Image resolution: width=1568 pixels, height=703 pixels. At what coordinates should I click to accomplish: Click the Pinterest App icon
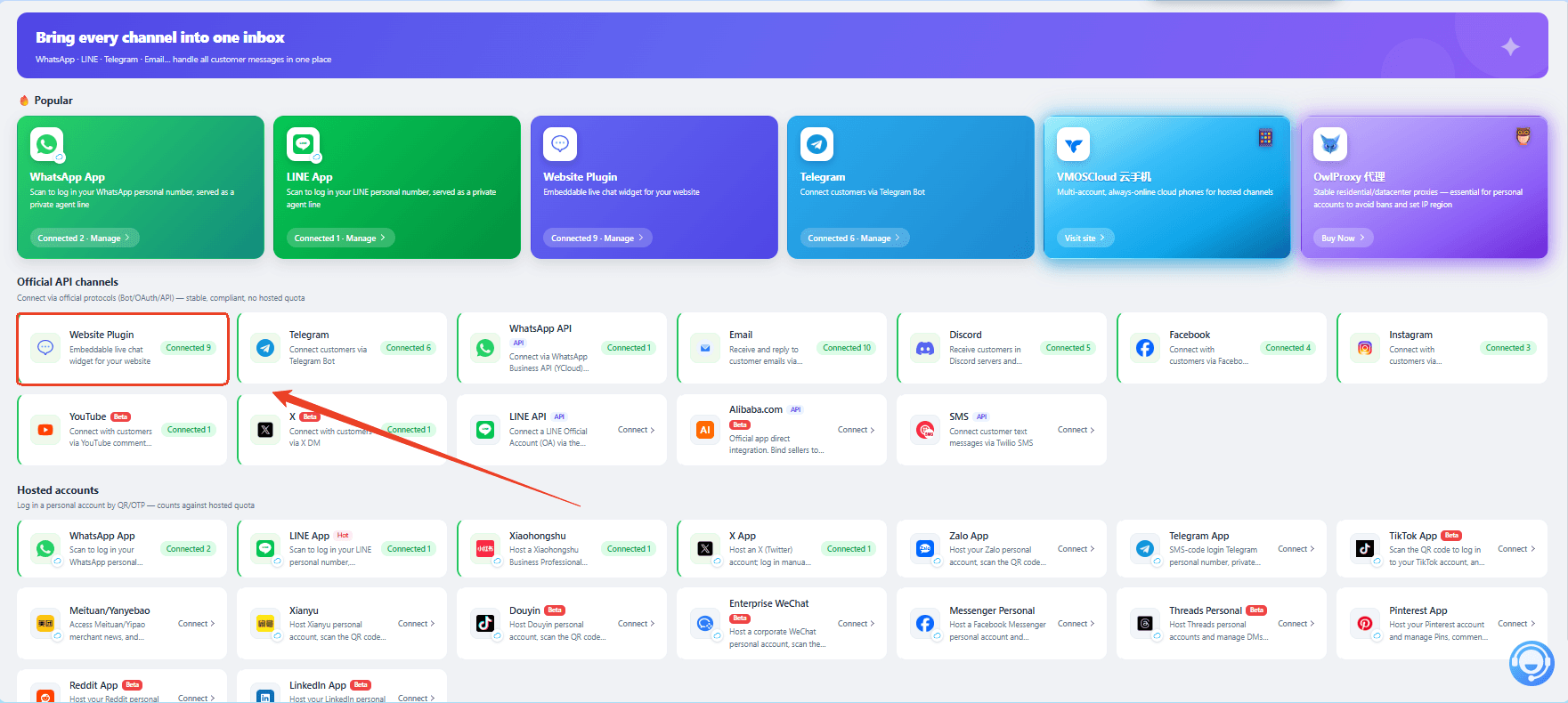(1365, 624)
